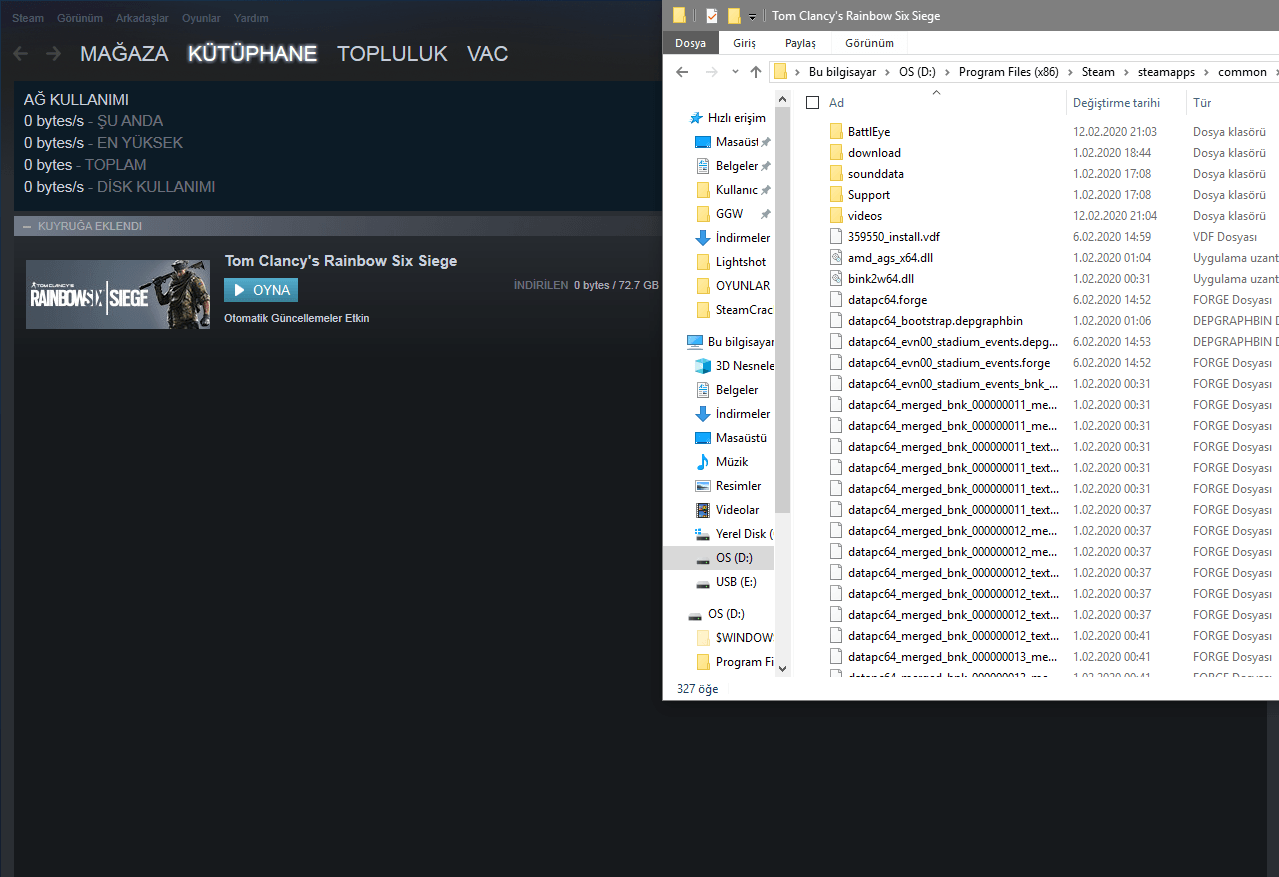
Task: Open recent locations dropdown in Explorer
Action: pos(735,72)
